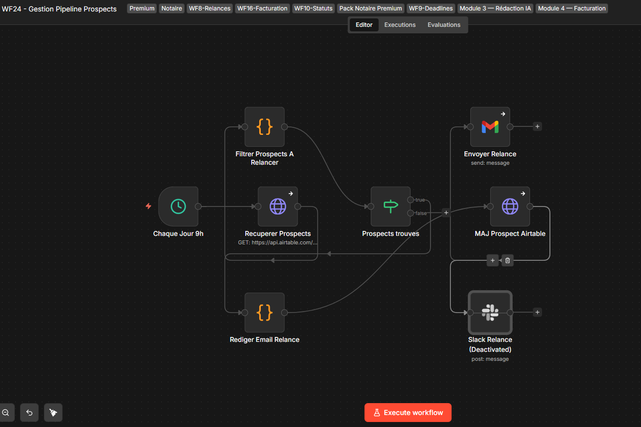
Task: Click the 'send: message' Gmail subtitle
Action: tap(490, 163)
